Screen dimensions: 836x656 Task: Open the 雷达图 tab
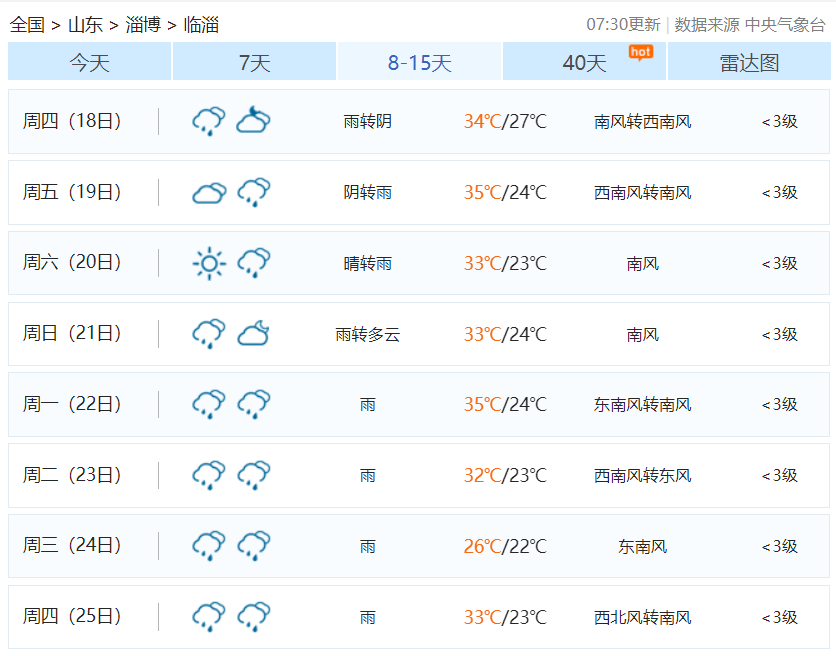tap(749, 62)
